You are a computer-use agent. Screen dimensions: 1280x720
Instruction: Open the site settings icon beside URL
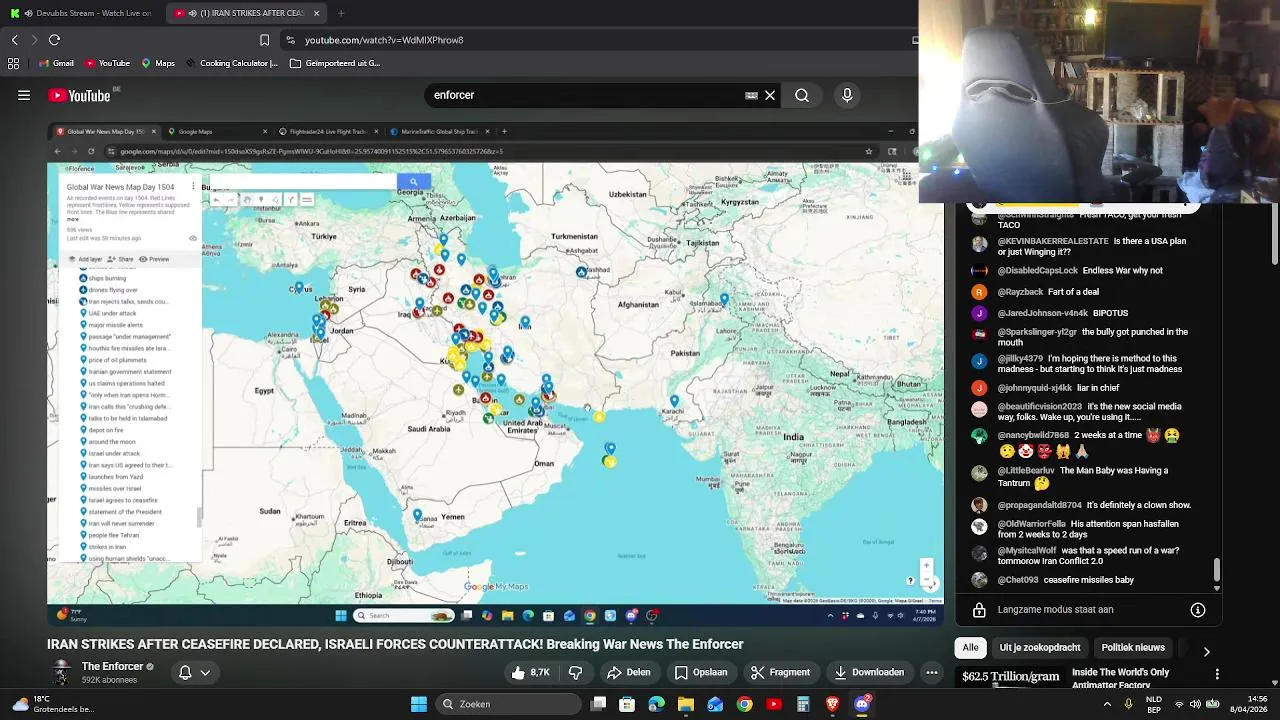click(x=290, y=40)
